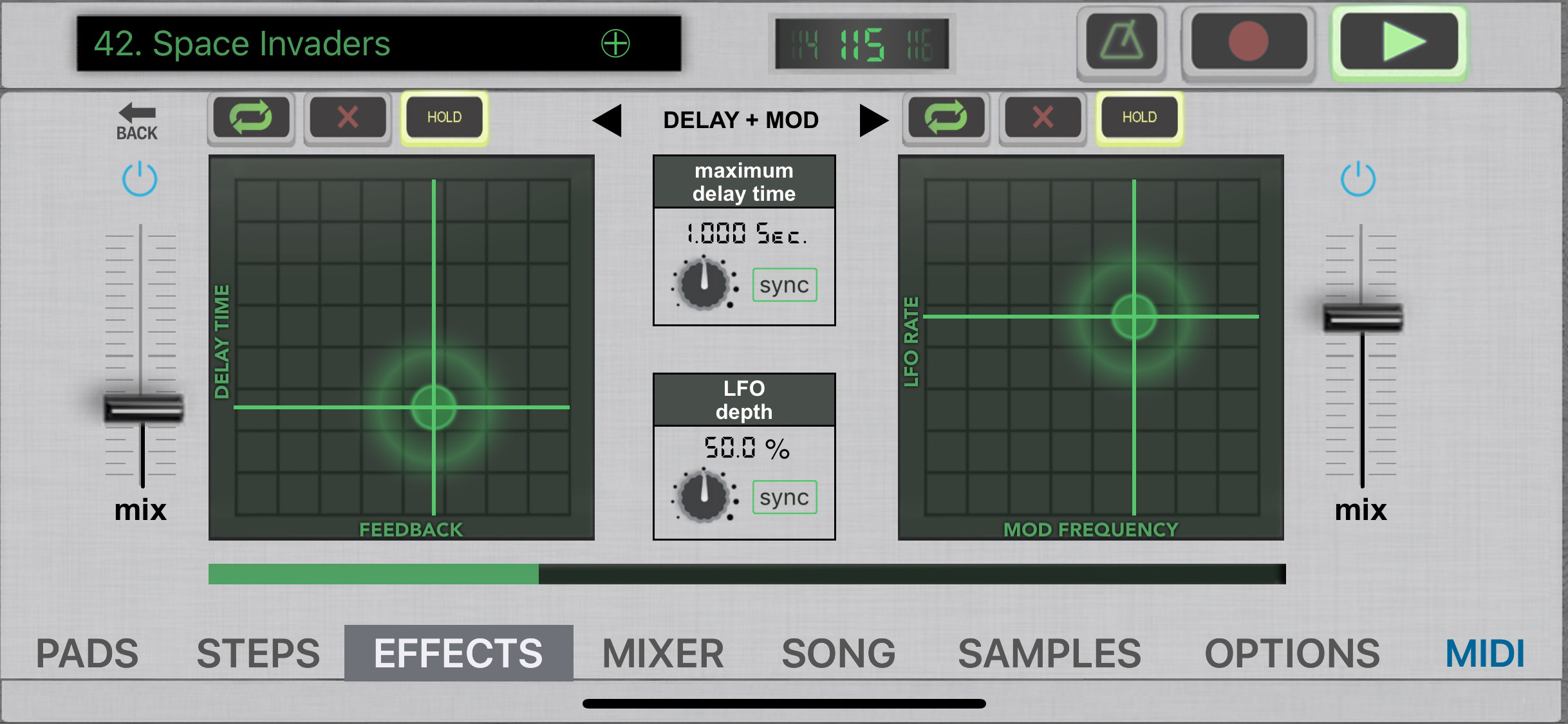Click the MOD FREQUENCY axis label
Image resolution: width=1568 pixels, height=724 pixels.
click(1091, 530)
